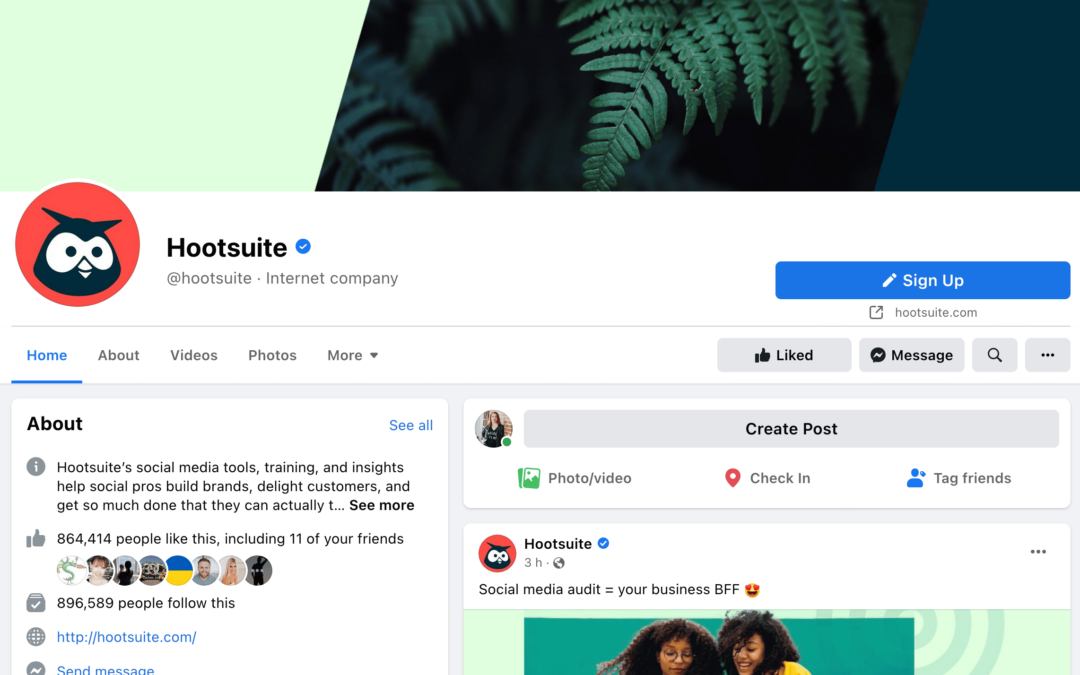Open the Videos tab
The width and height of the screenshot is (1080, 675).
194,355
